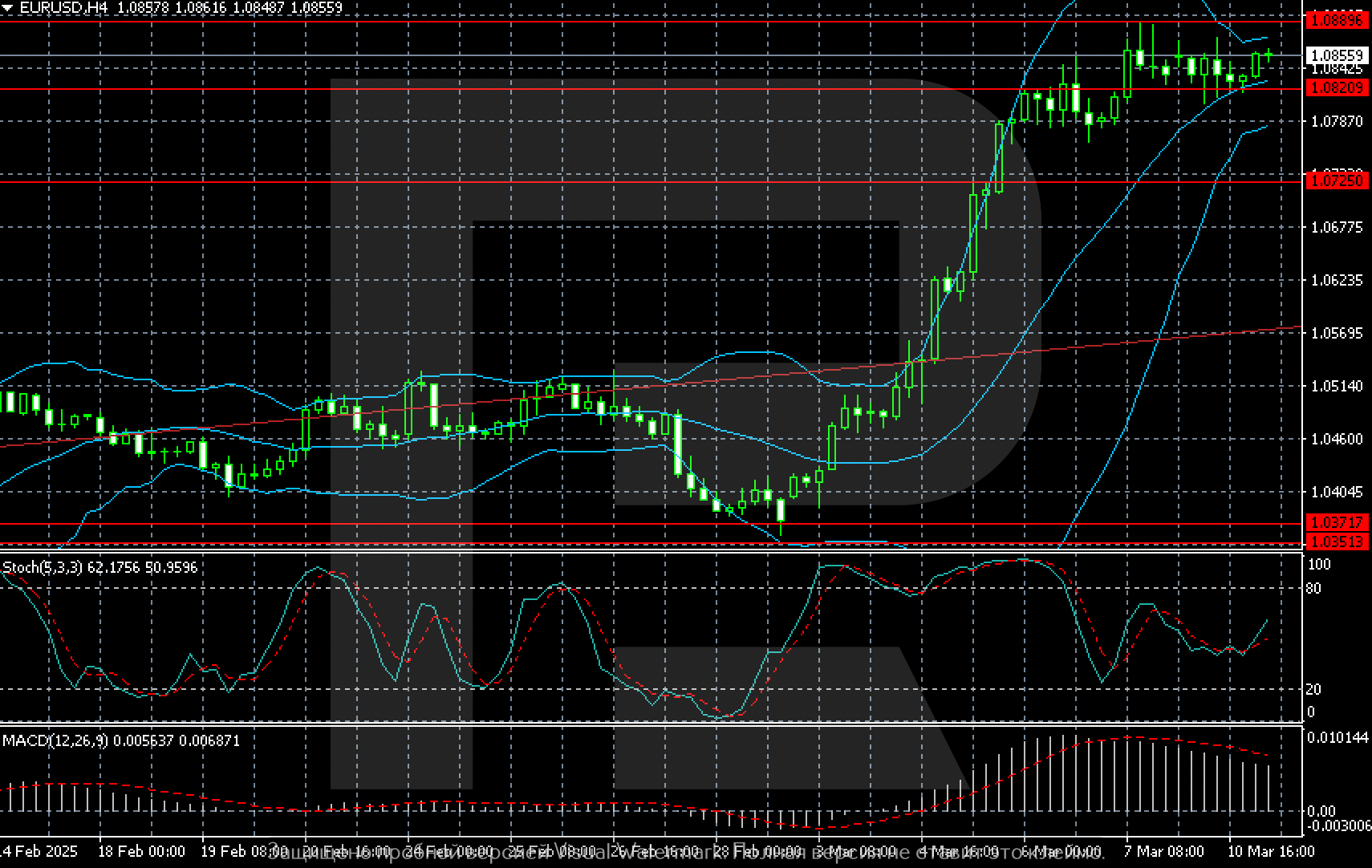Click the Stochastic 20 level scale value

pos(1313,689)
